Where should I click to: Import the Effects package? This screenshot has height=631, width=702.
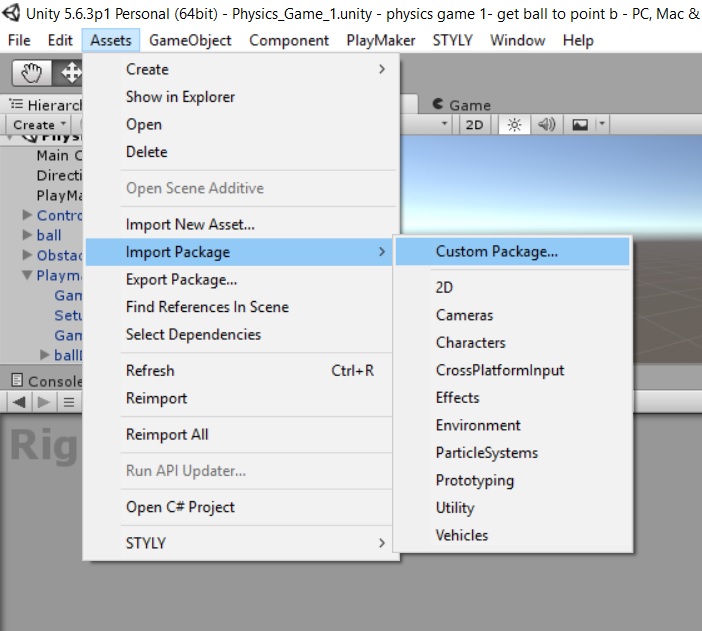tap(513, 398)
